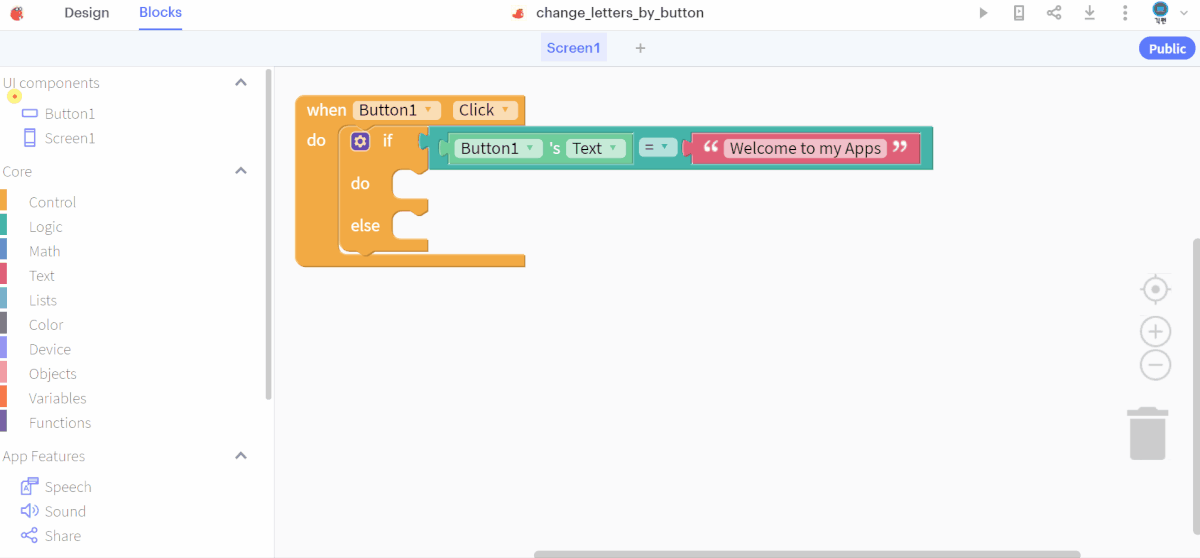Image resolution: width=1200 pixels, height=558 pixels.
Task: Open the three-dot more options menu
Action: pyautogui.click(x=1125, y=13)
